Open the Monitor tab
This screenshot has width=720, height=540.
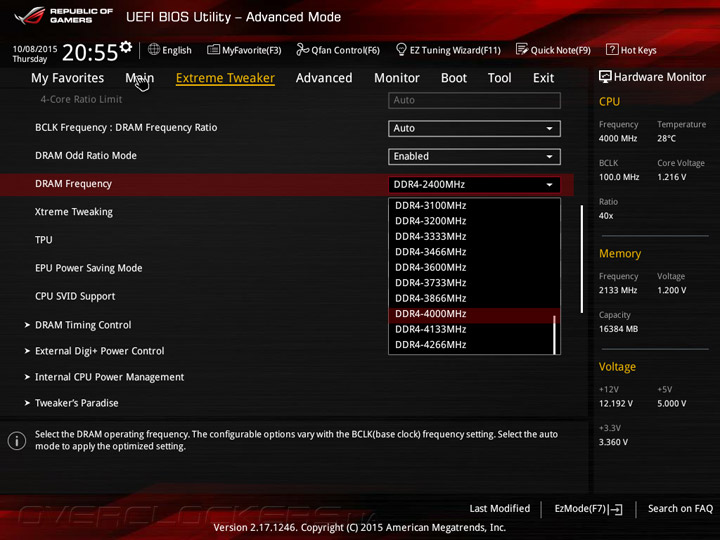397,78
